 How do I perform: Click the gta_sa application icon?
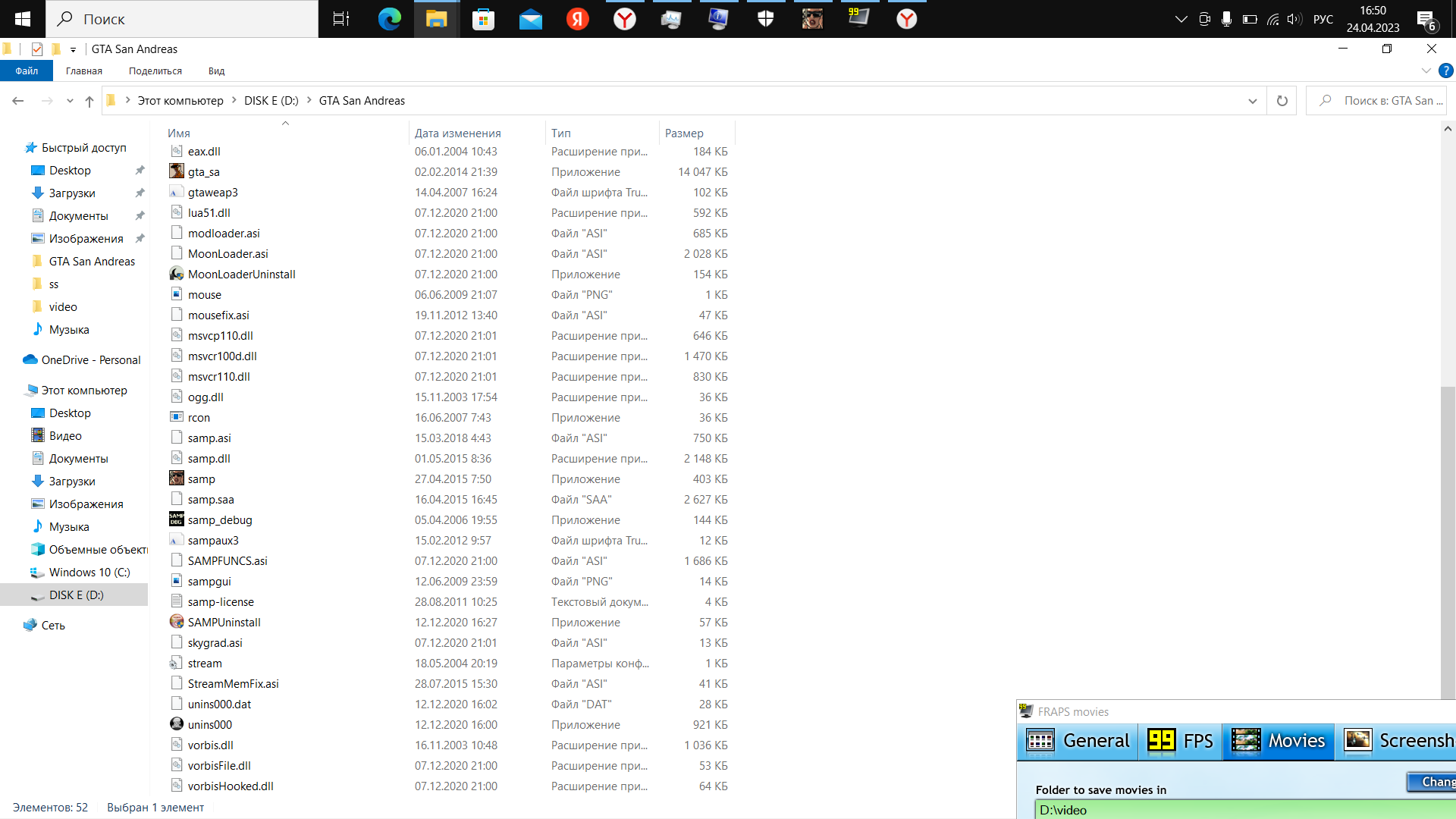coord(177,171)
